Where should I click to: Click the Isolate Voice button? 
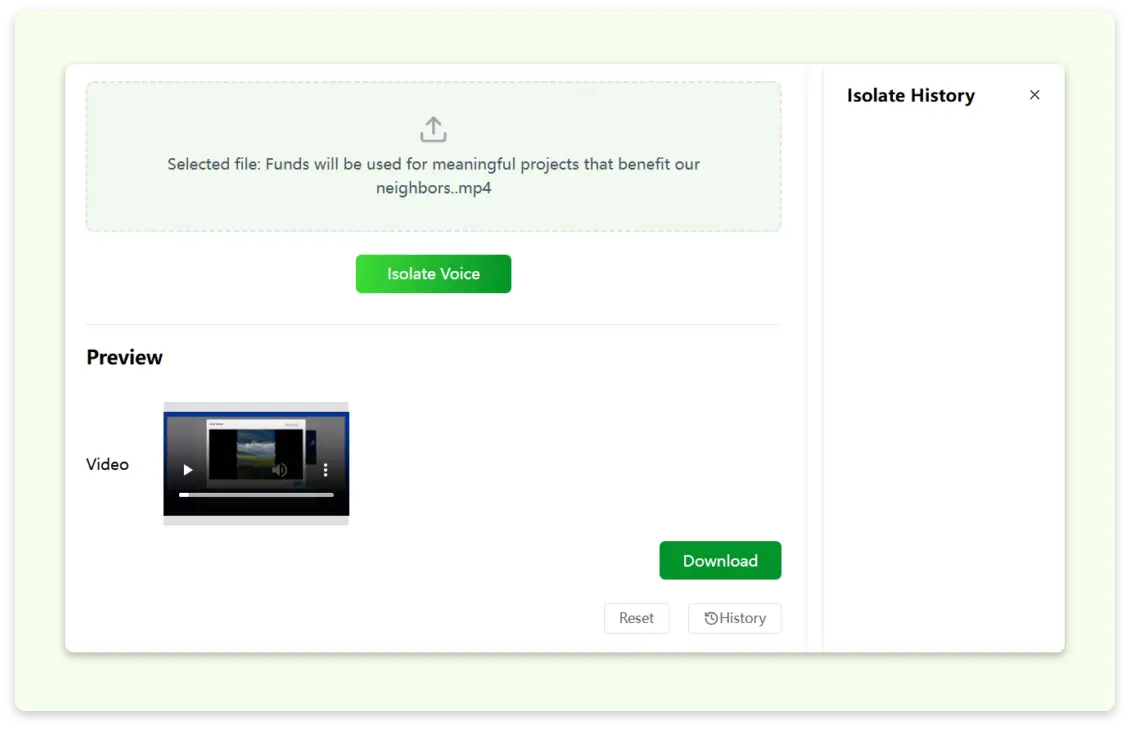433,274
